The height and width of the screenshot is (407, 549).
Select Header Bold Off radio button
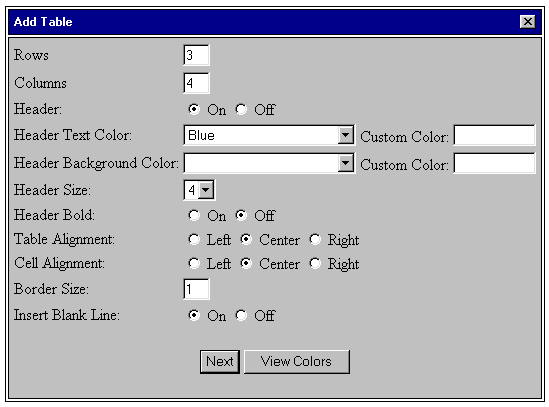tap(241, 215)
